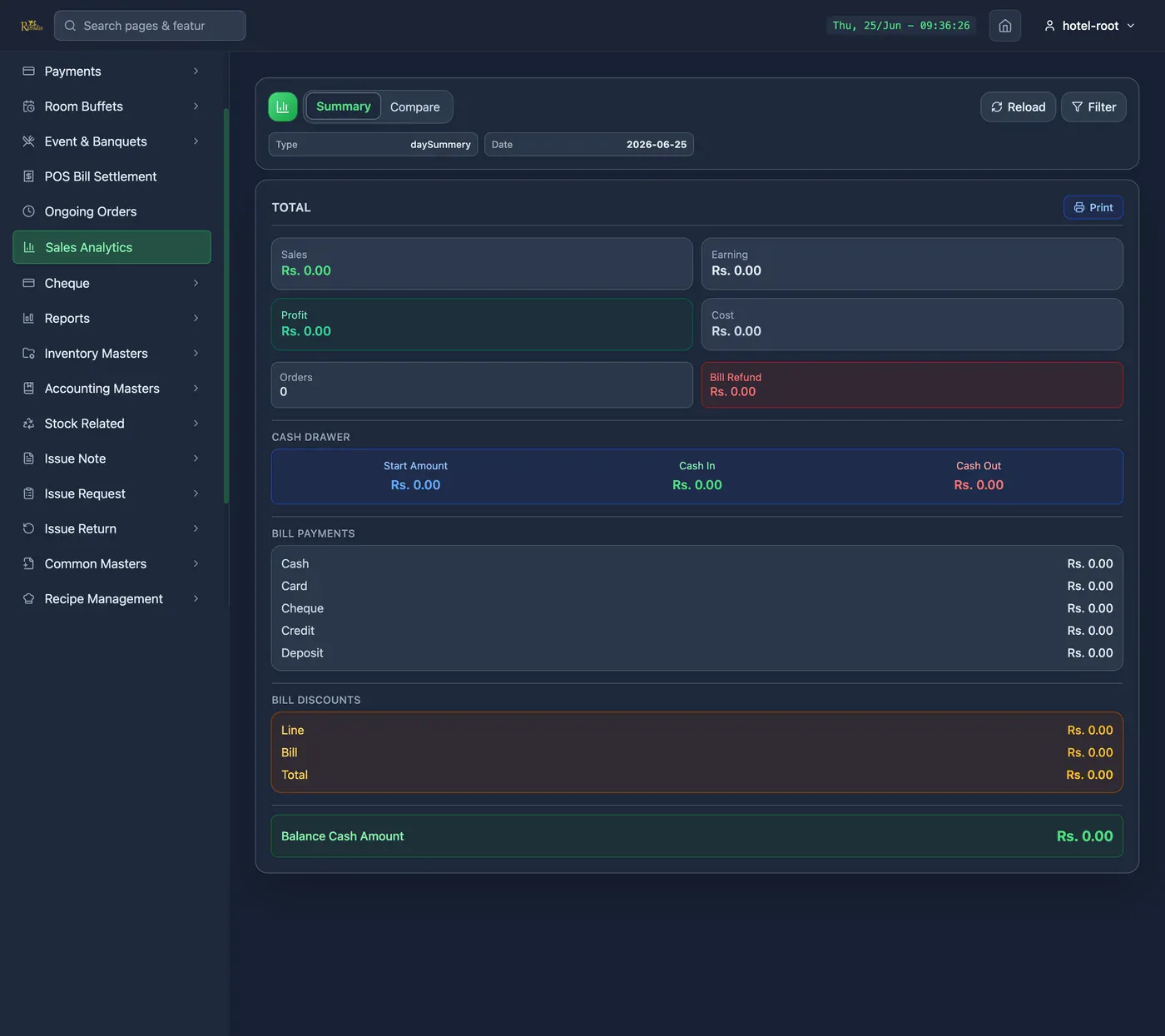The height and width of the screenshot is (1036, 1165).
Task: Click the POS Bill Settlement receipt icon
Action: (28, 176)
